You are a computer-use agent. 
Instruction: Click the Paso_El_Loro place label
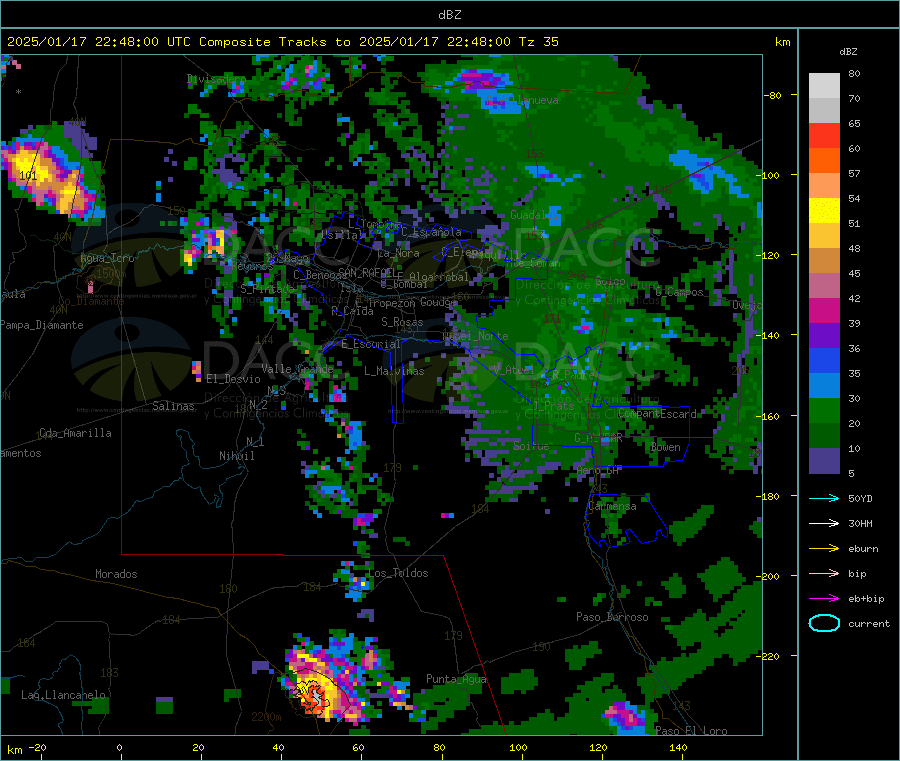[x=692, y=731]
